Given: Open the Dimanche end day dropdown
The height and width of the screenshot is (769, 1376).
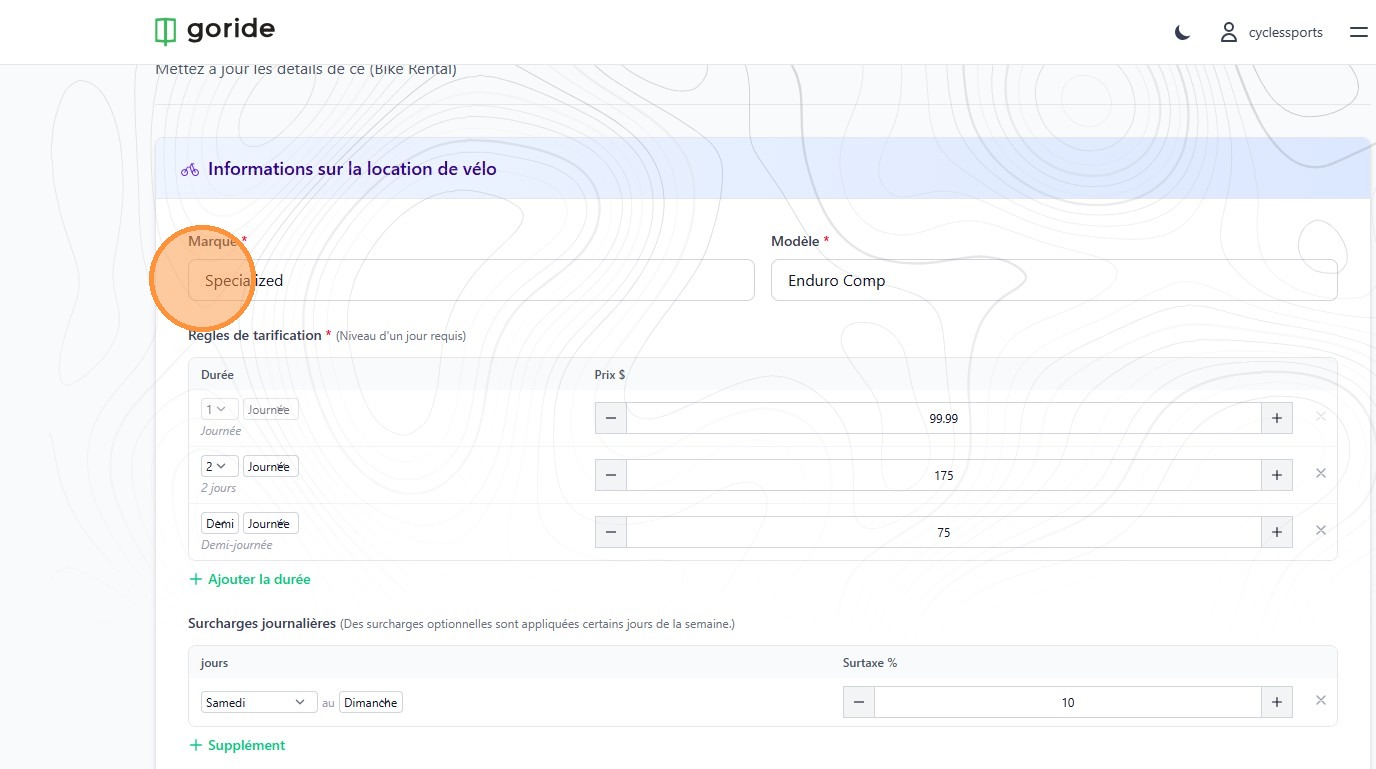Looking at the screenshot, I should tap(370, 702).
